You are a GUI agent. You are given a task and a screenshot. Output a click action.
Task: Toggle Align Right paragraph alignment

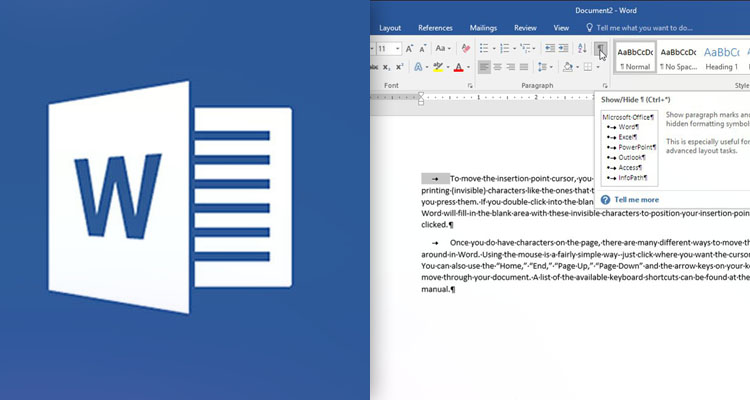coord(511,67)
